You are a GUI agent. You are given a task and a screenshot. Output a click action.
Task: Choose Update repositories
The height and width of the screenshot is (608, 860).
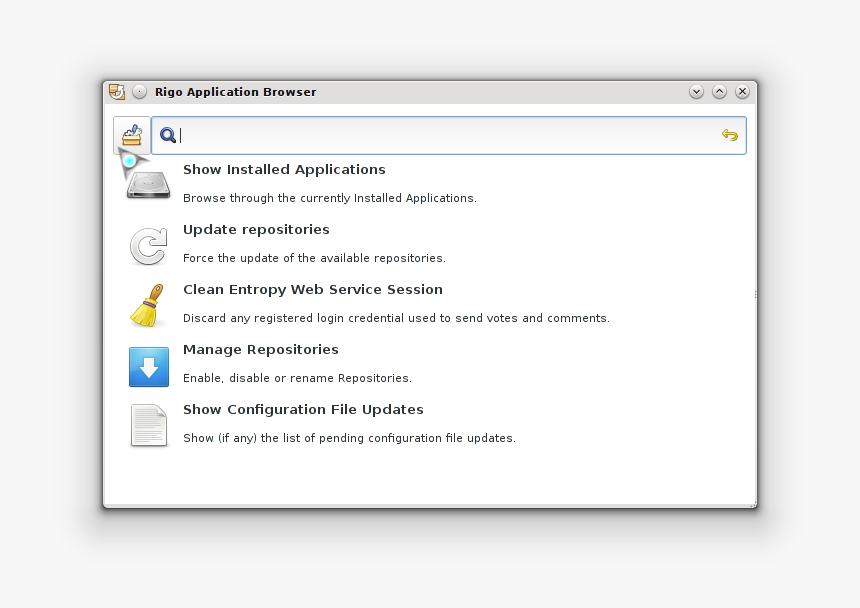pyautogui.click(x=256, y=230)
